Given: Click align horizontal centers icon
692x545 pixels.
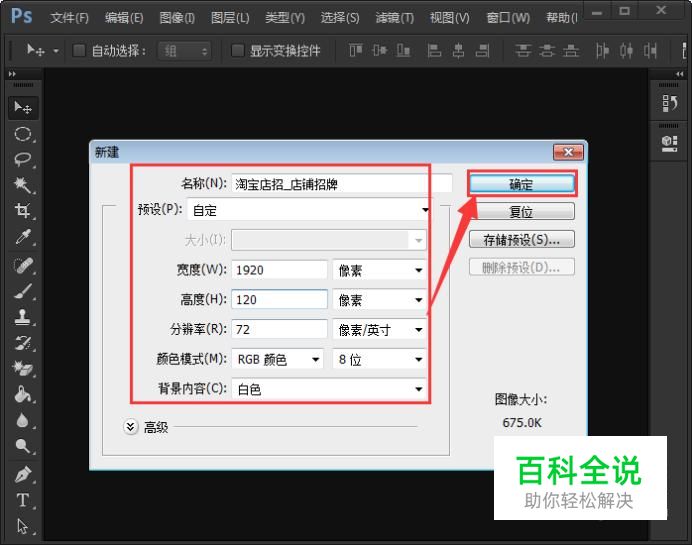Looking at the screenshot, I should pyautogui.click(x=458, y=51).
